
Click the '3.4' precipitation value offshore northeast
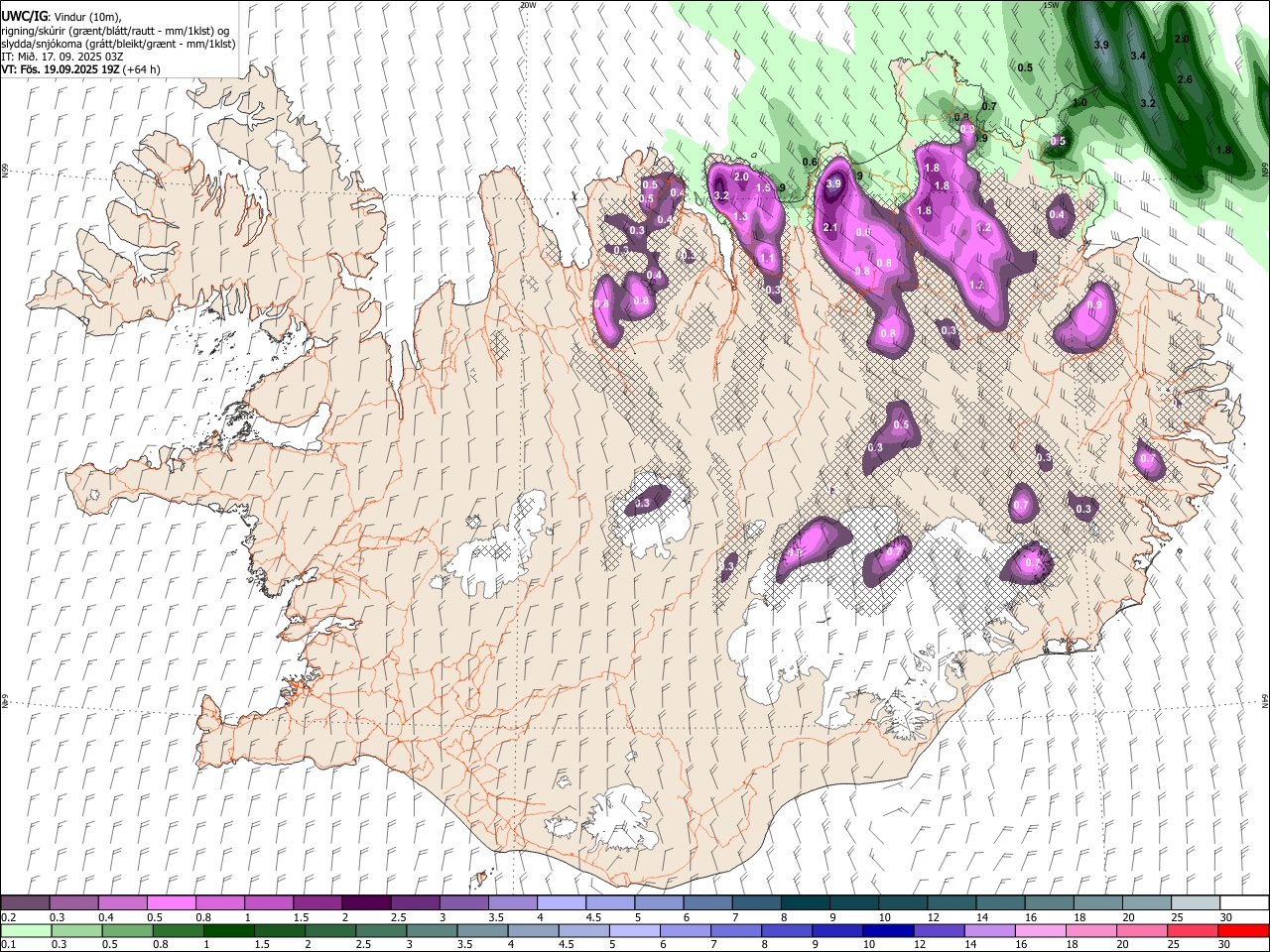1138,57
